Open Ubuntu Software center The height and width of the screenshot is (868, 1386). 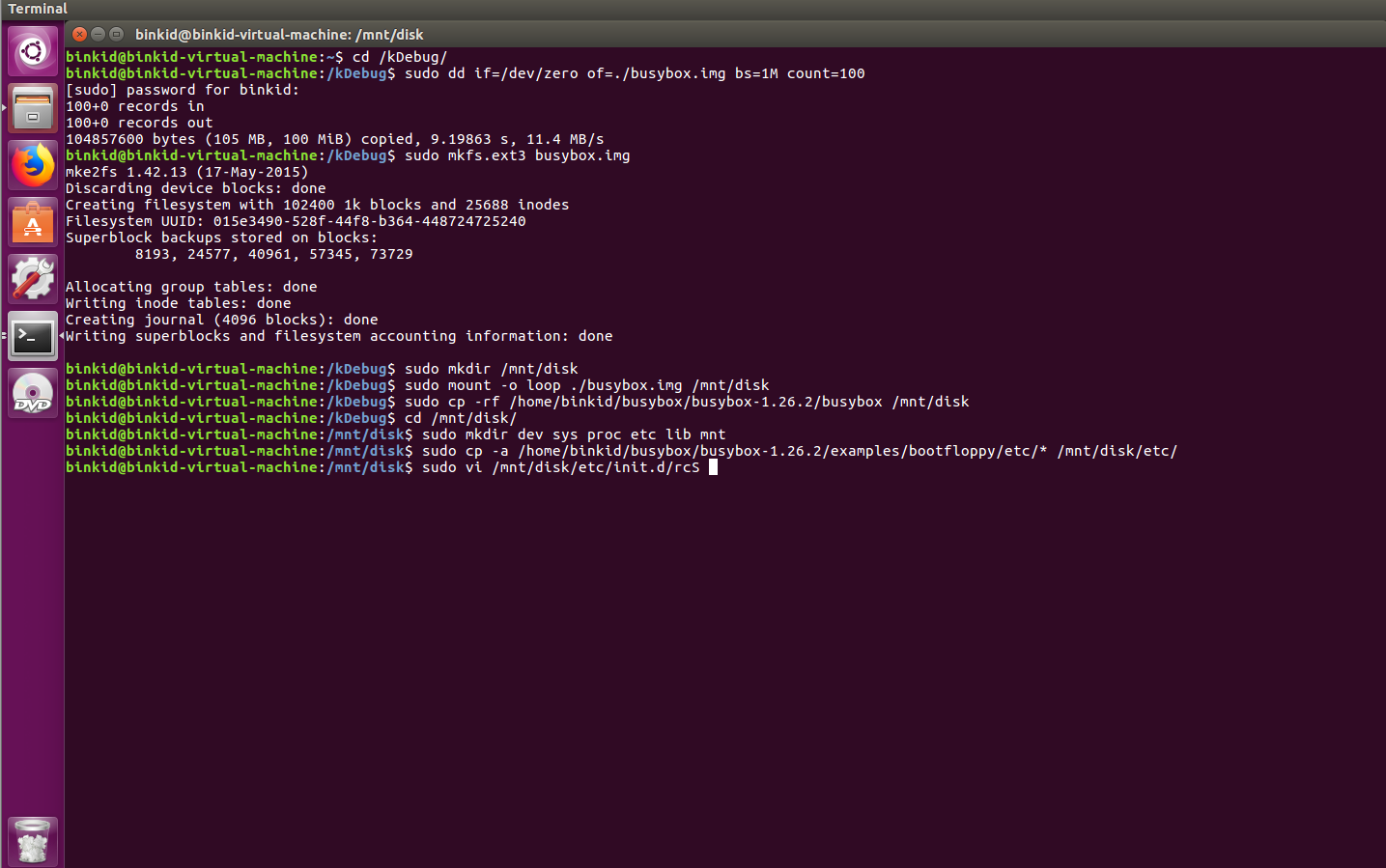(33, 222)
